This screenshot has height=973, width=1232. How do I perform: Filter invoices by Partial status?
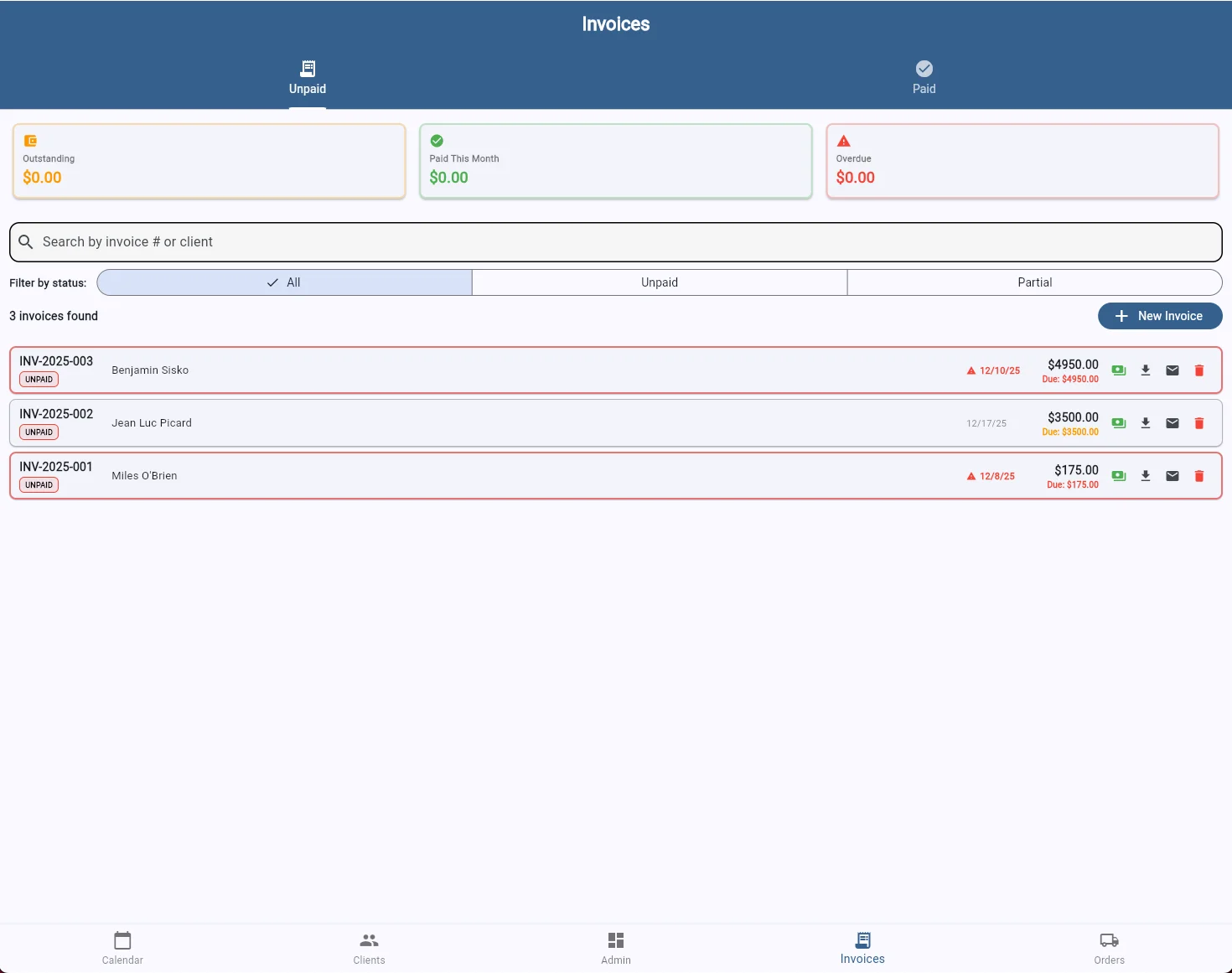[x=1035, y=282]
